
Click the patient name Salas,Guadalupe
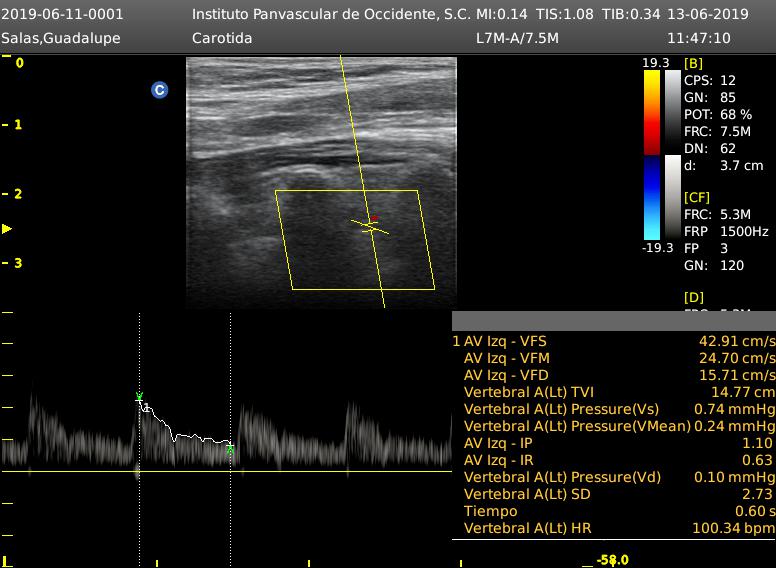coord(62,38)
